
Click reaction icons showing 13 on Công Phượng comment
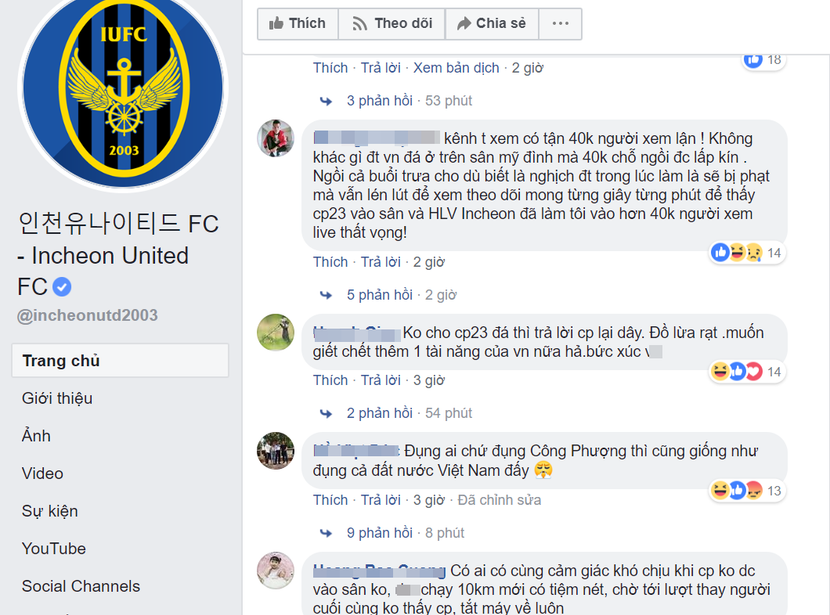point(737,490)
